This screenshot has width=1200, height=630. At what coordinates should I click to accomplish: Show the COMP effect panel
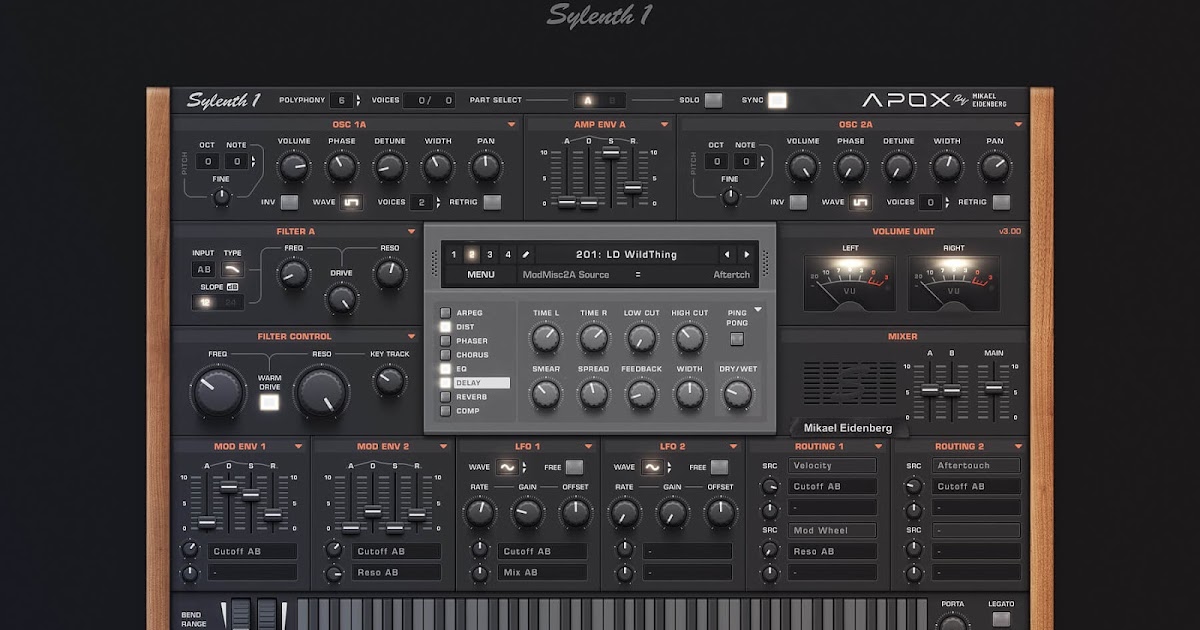[467, 411]
